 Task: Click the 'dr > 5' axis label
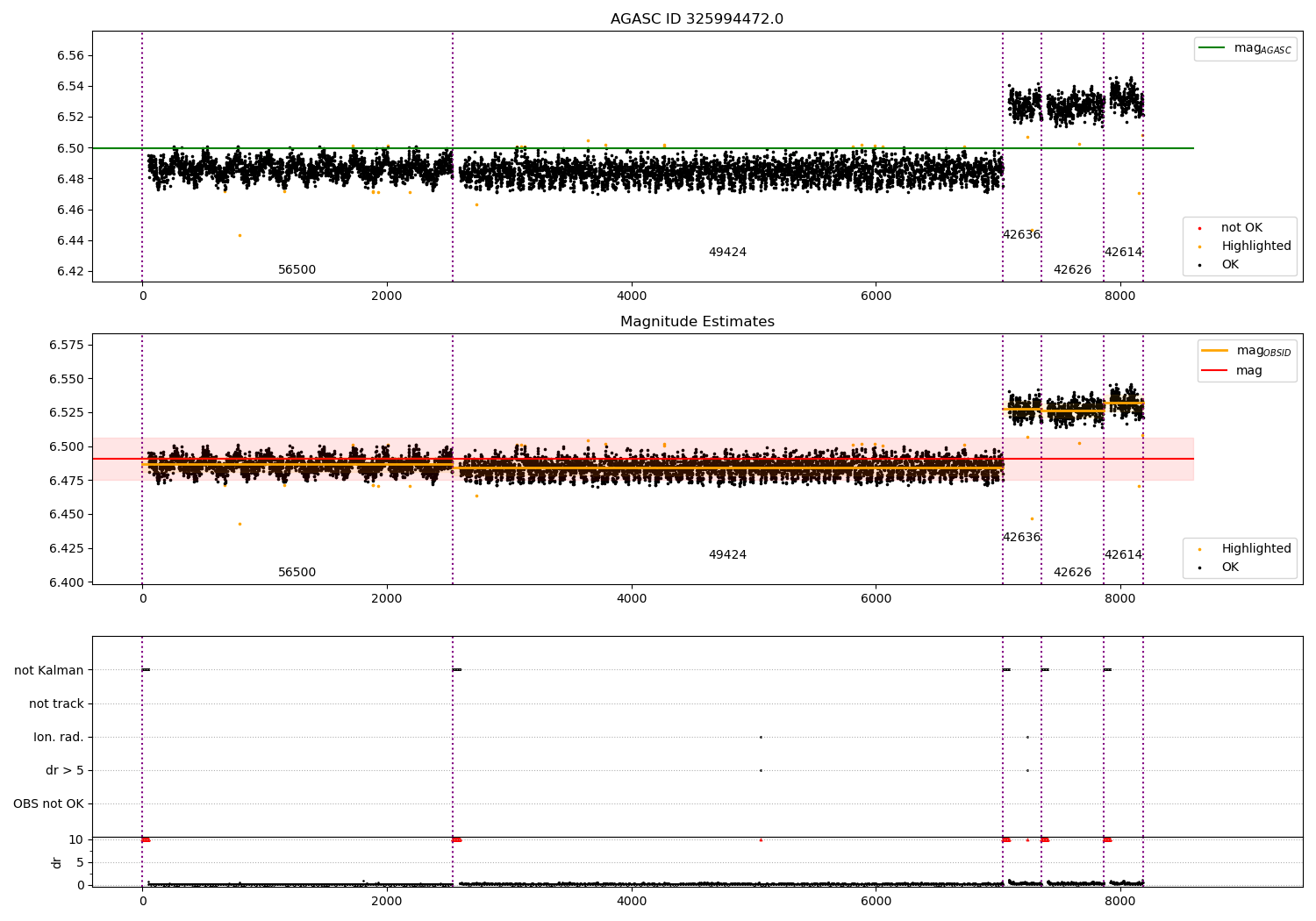click(x=65, y=770)
